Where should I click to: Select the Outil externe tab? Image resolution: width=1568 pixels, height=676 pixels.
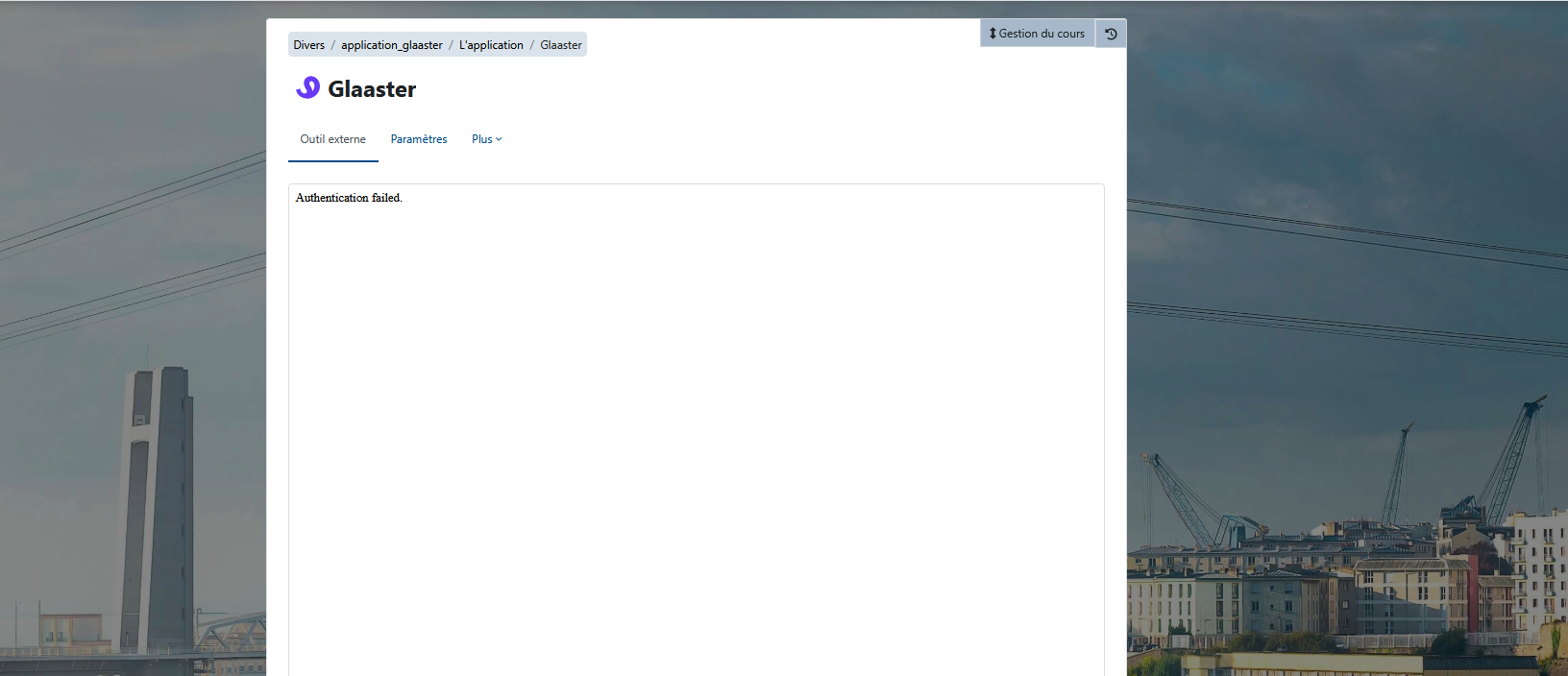tap(332, 139)
